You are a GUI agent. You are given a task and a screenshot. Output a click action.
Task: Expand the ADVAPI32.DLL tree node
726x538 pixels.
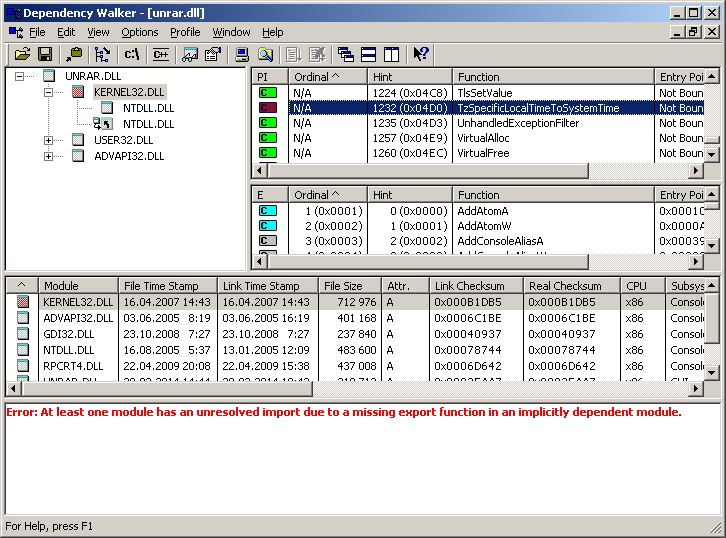(x=48, y=156)
